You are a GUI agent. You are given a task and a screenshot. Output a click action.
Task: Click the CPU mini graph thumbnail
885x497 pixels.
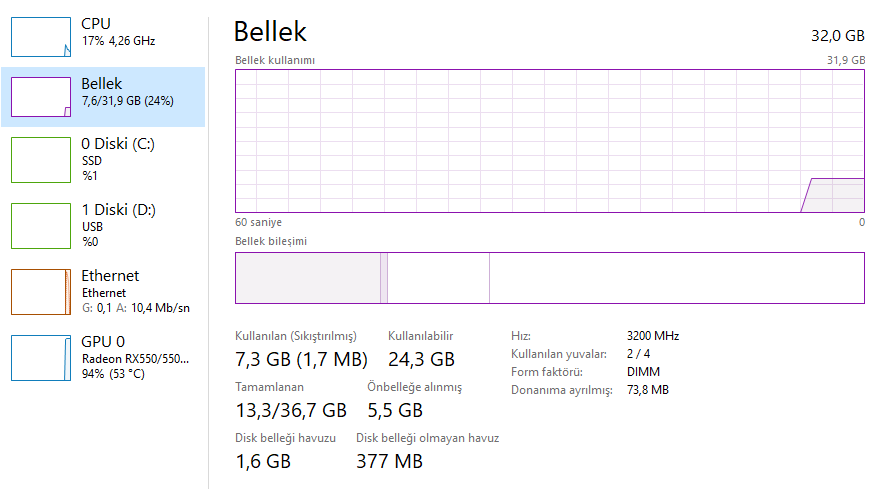click(x=41, y=36)
